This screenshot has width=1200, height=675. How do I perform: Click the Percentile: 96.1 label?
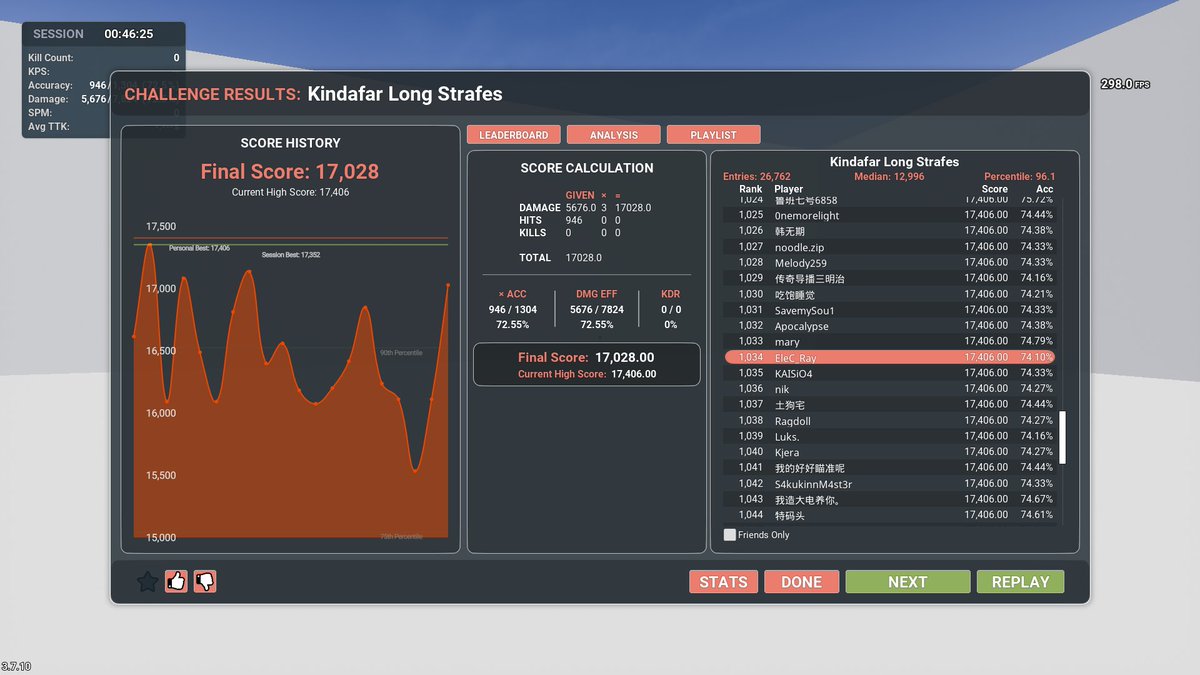coord(1019,177)
